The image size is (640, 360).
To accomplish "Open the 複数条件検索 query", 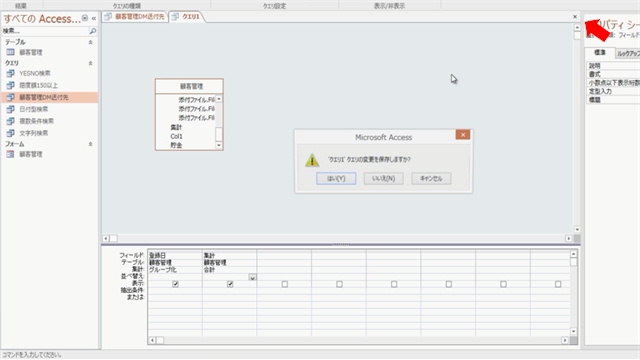I will pyautogui.click(x=36, y=121).
